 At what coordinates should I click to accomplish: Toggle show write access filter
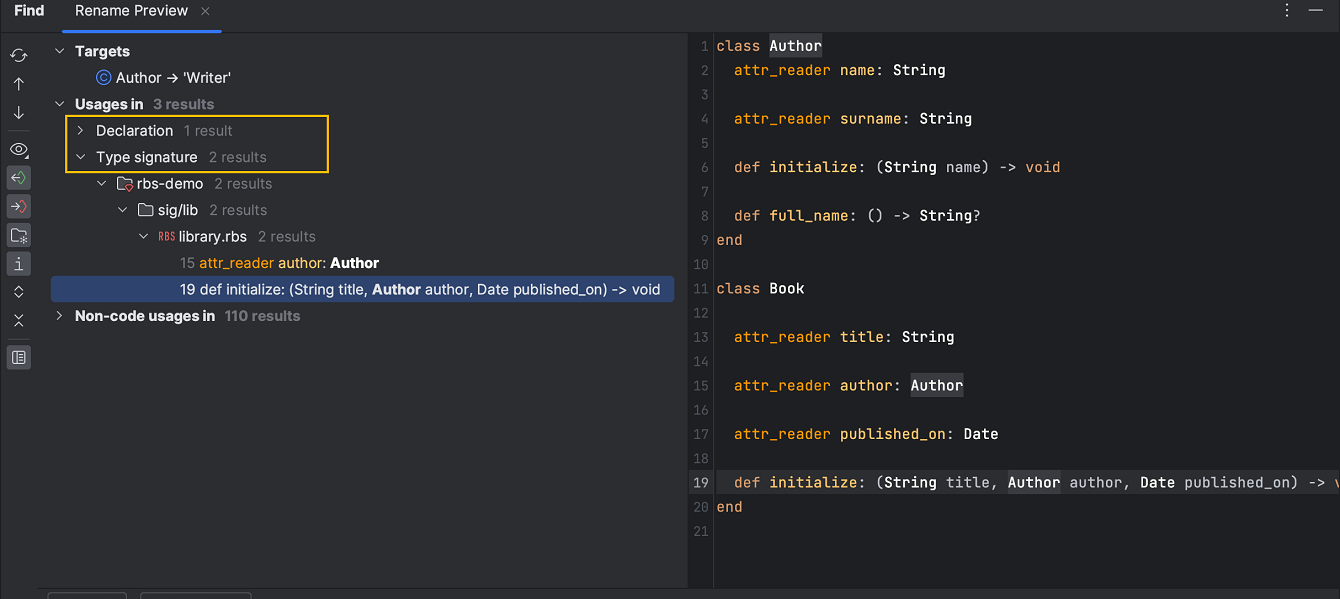[18, 206]
